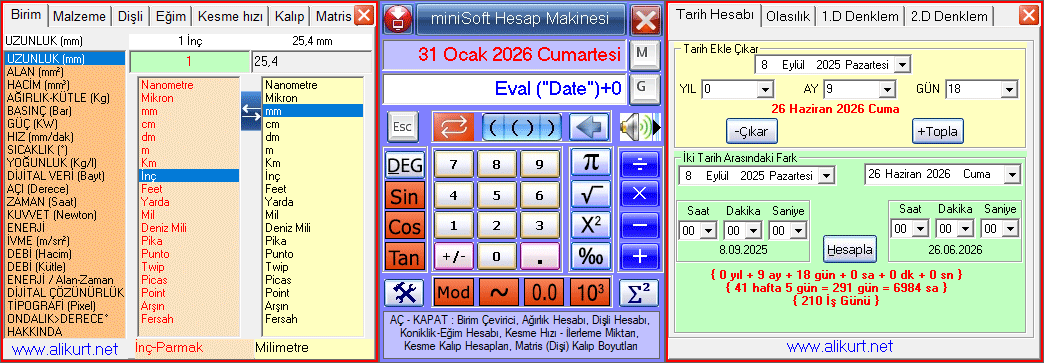Select BASINÇ (Bar) category
This screenshot has width=1044, height=363.
(64, 111)
